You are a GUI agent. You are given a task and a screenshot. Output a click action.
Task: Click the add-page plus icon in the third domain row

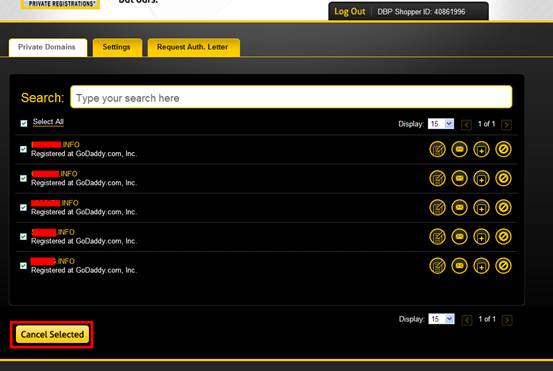pos(481,208)
